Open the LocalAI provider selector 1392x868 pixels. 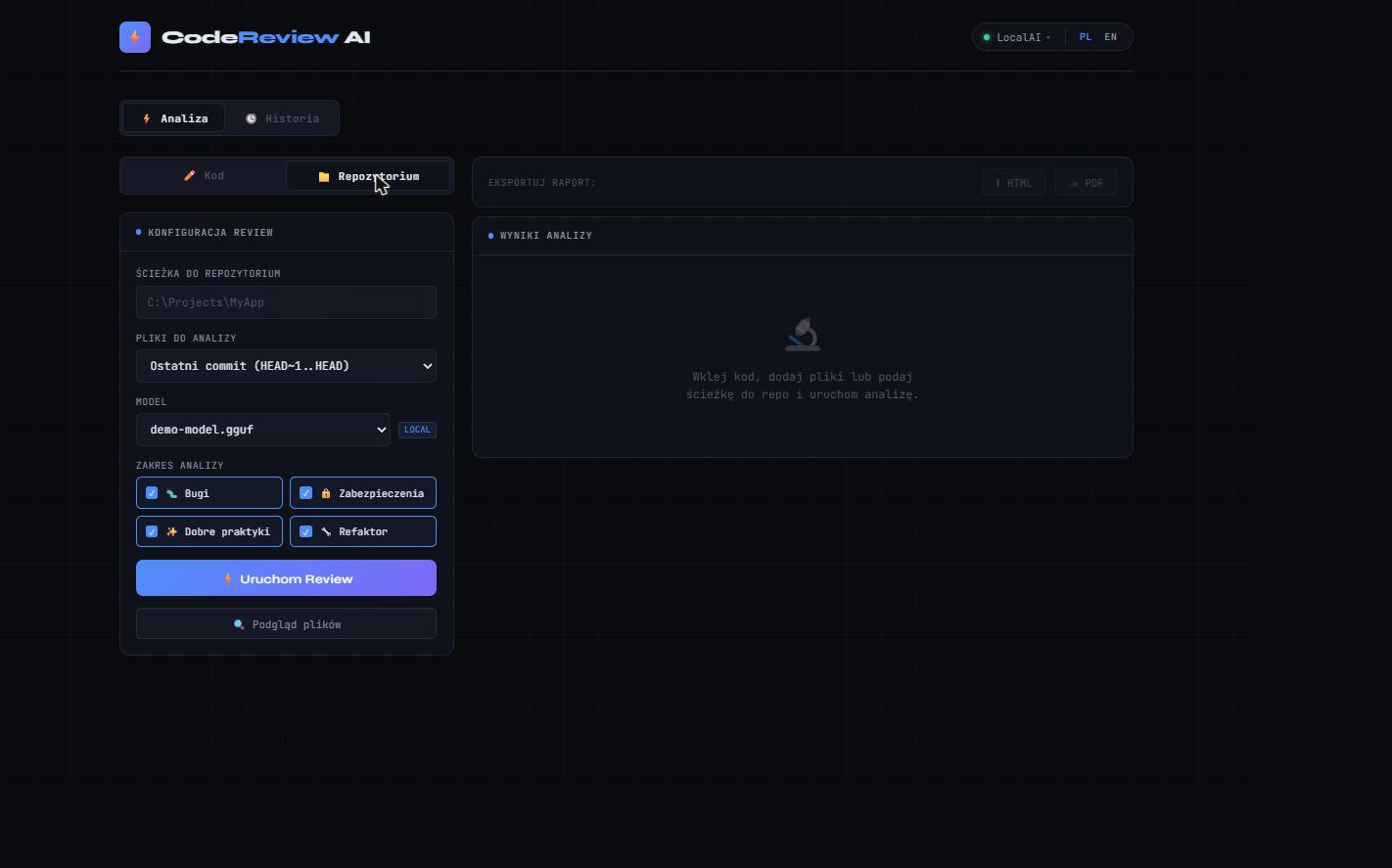[1019, 37]
